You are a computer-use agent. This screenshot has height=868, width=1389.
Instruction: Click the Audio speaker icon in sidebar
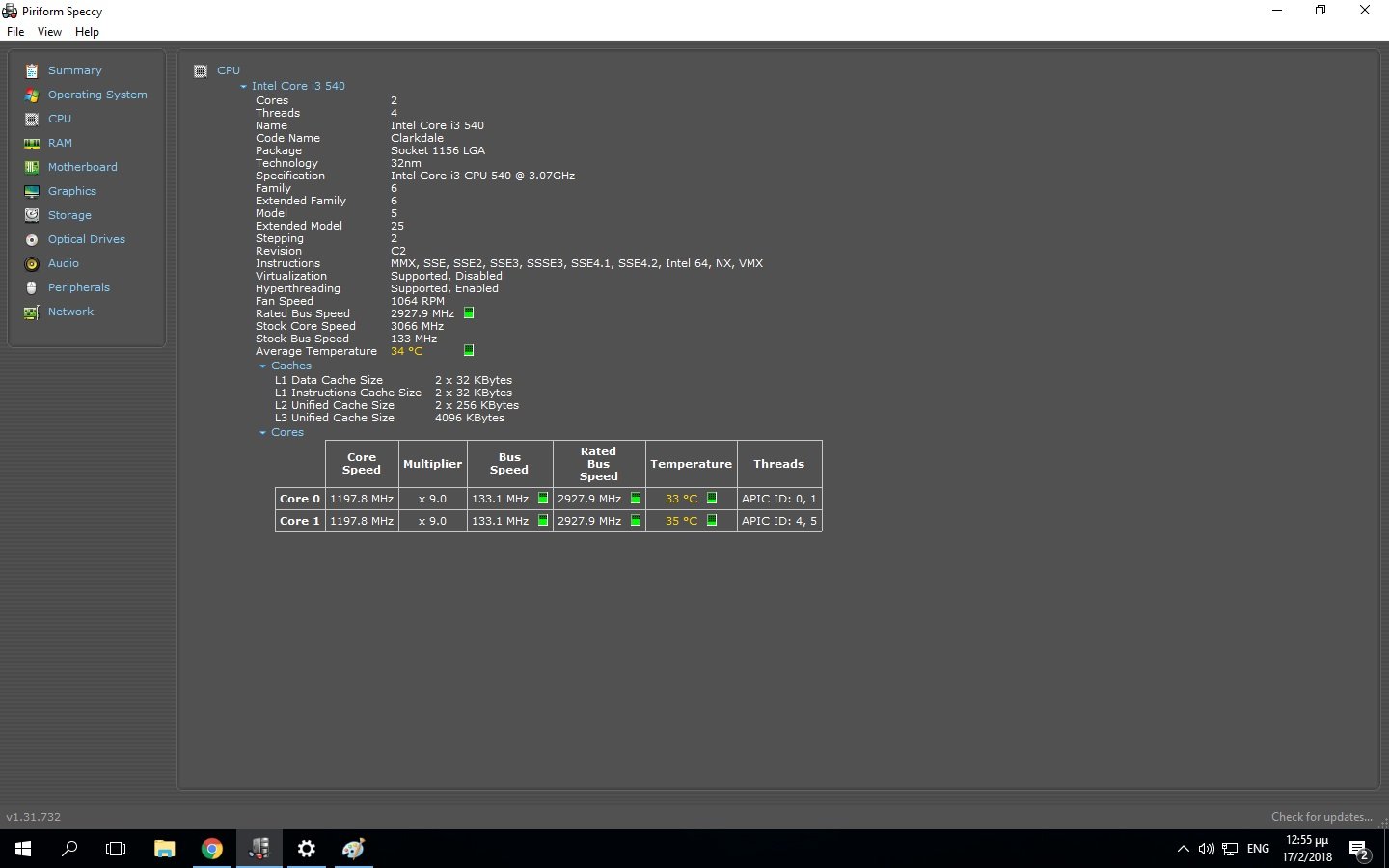pos(32,263)
